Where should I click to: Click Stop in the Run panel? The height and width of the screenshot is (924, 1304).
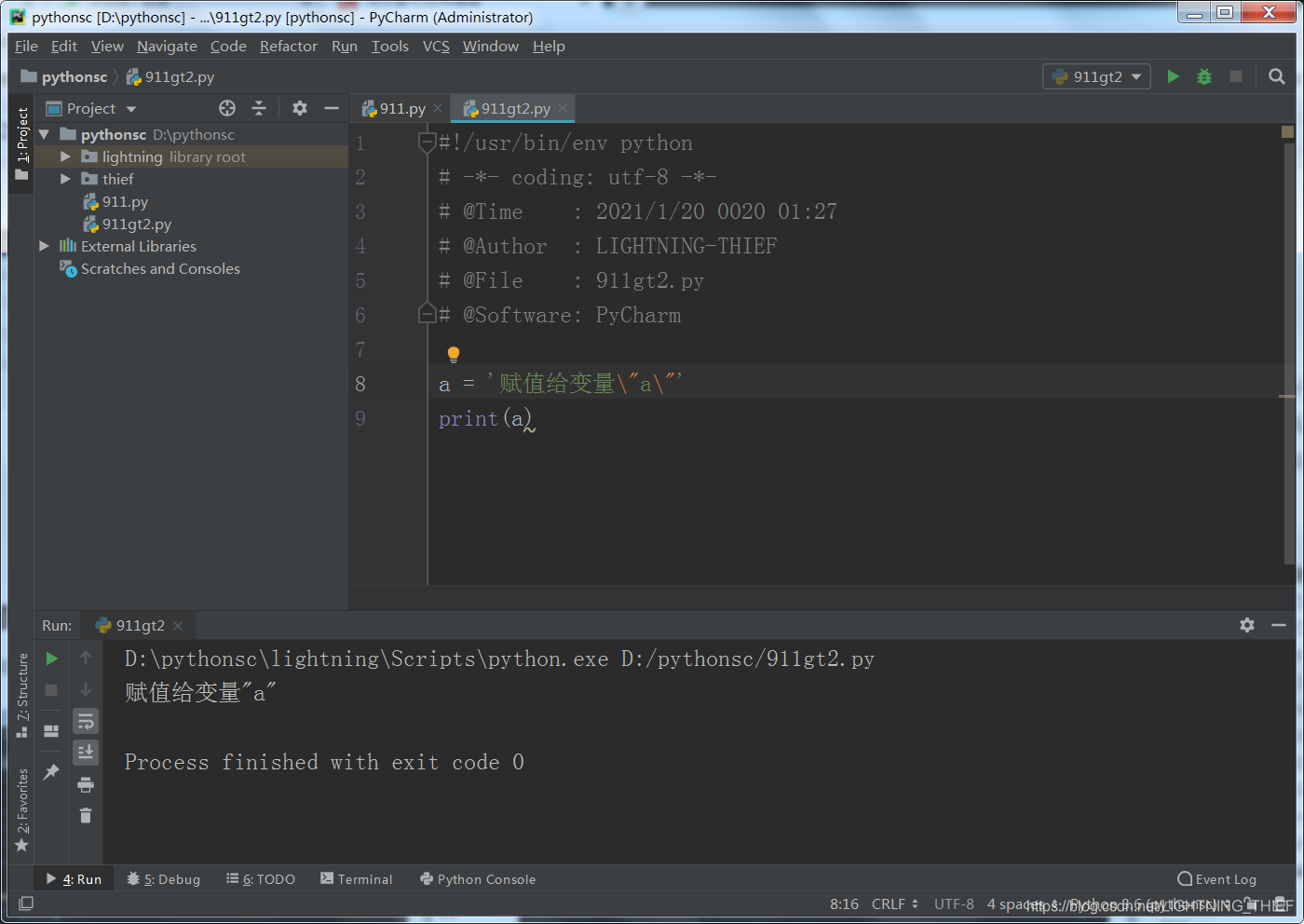[x=52, y=690]
